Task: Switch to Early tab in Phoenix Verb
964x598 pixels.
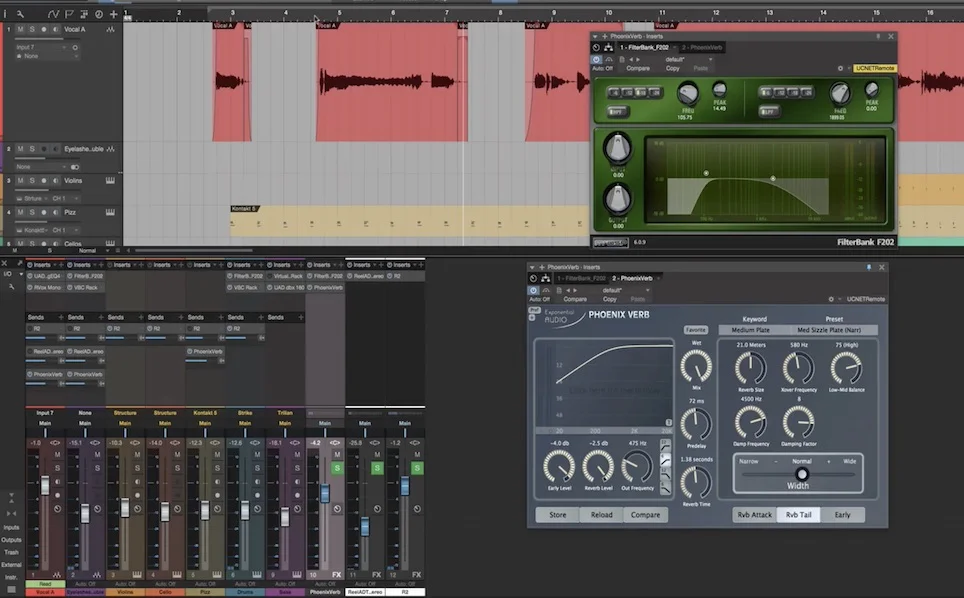Action: click(842, 515)
